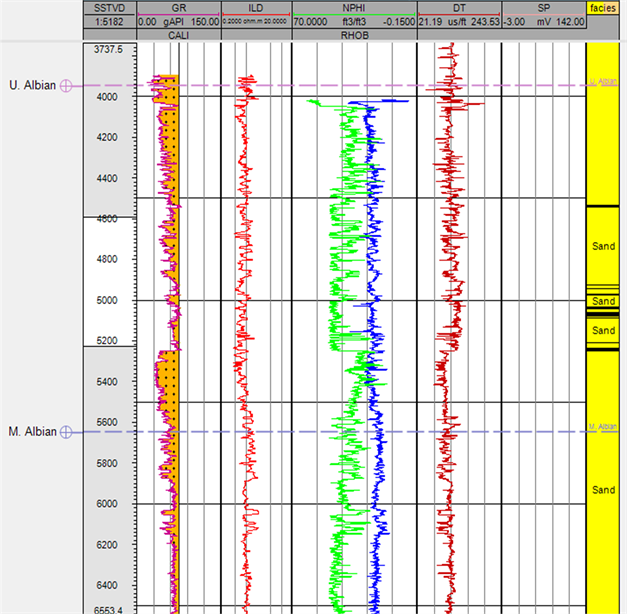
Task: Click the ILD track header
Action: pyautogui.click(x=255, y=6)
